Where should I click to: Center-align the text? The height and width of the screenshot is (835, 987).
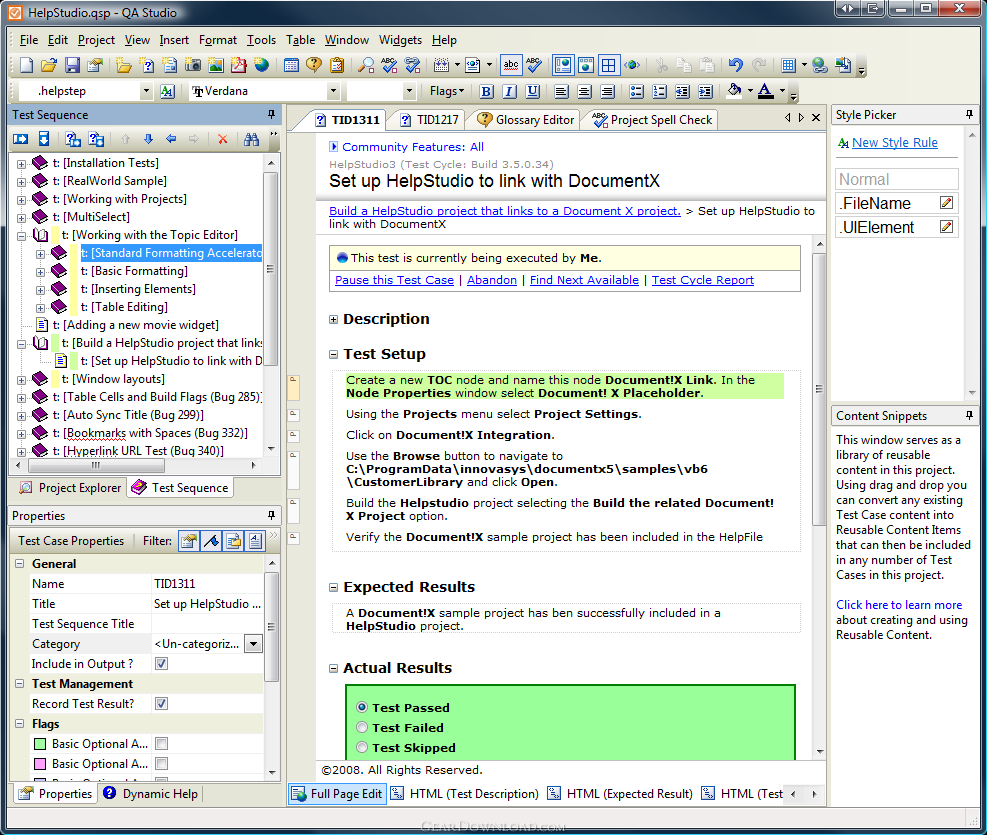(x=584, y=91)
